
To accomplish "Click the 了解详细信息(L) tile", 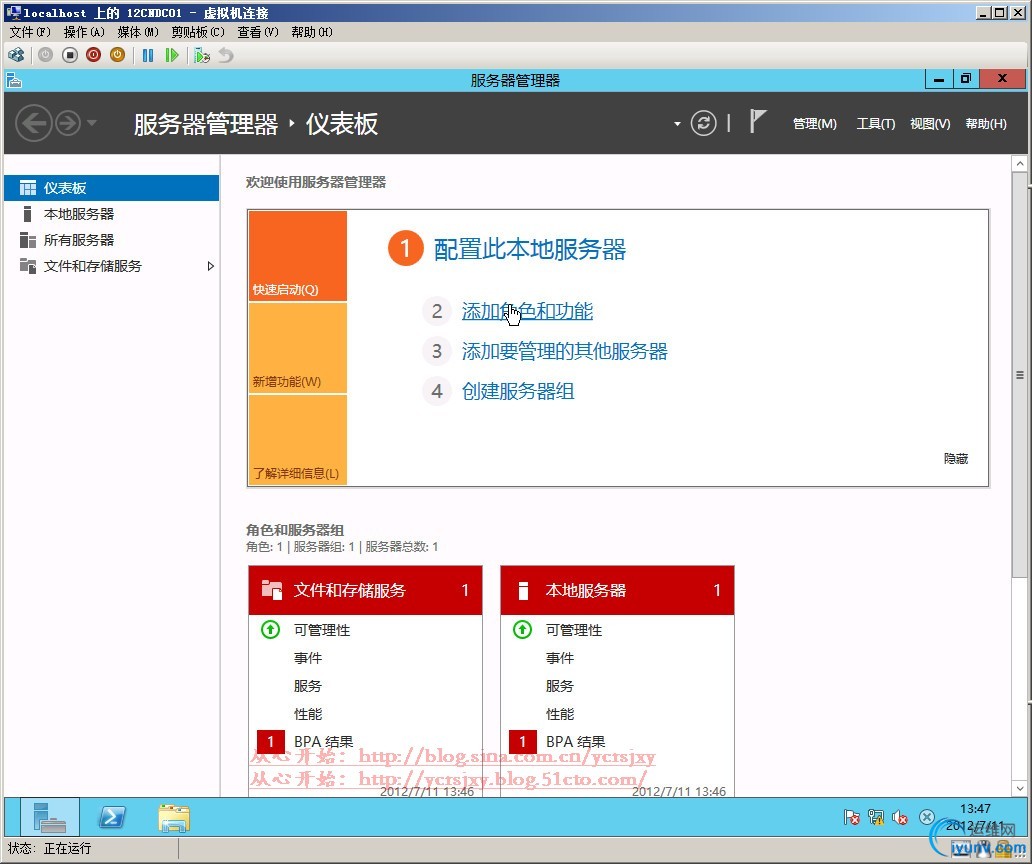I will click(x=297, y=440).
